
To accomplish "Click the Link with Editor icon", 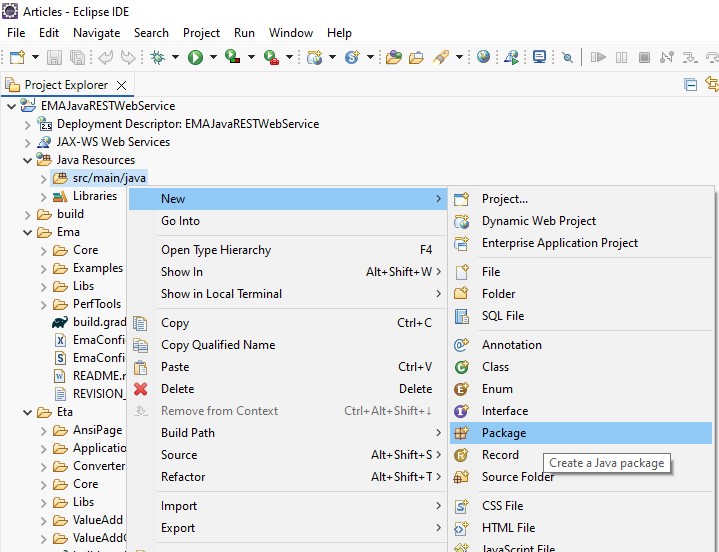I will tap(712, 84).
